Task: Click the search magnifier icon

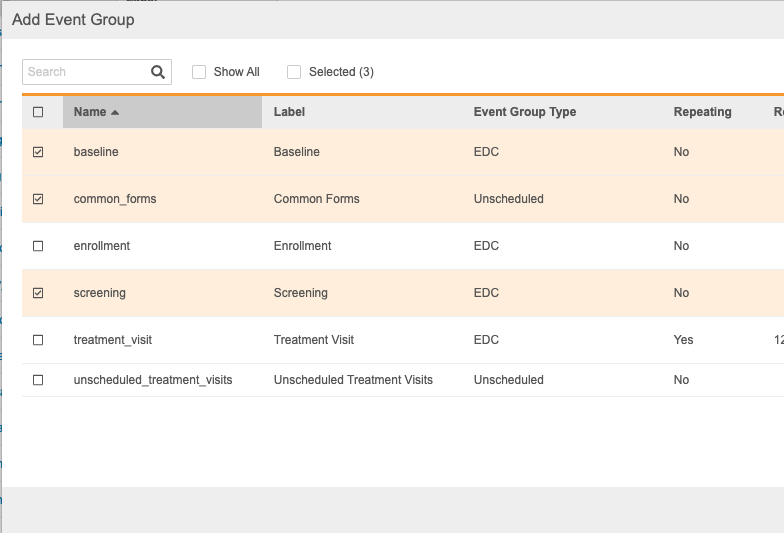Action: click(157, 72)
